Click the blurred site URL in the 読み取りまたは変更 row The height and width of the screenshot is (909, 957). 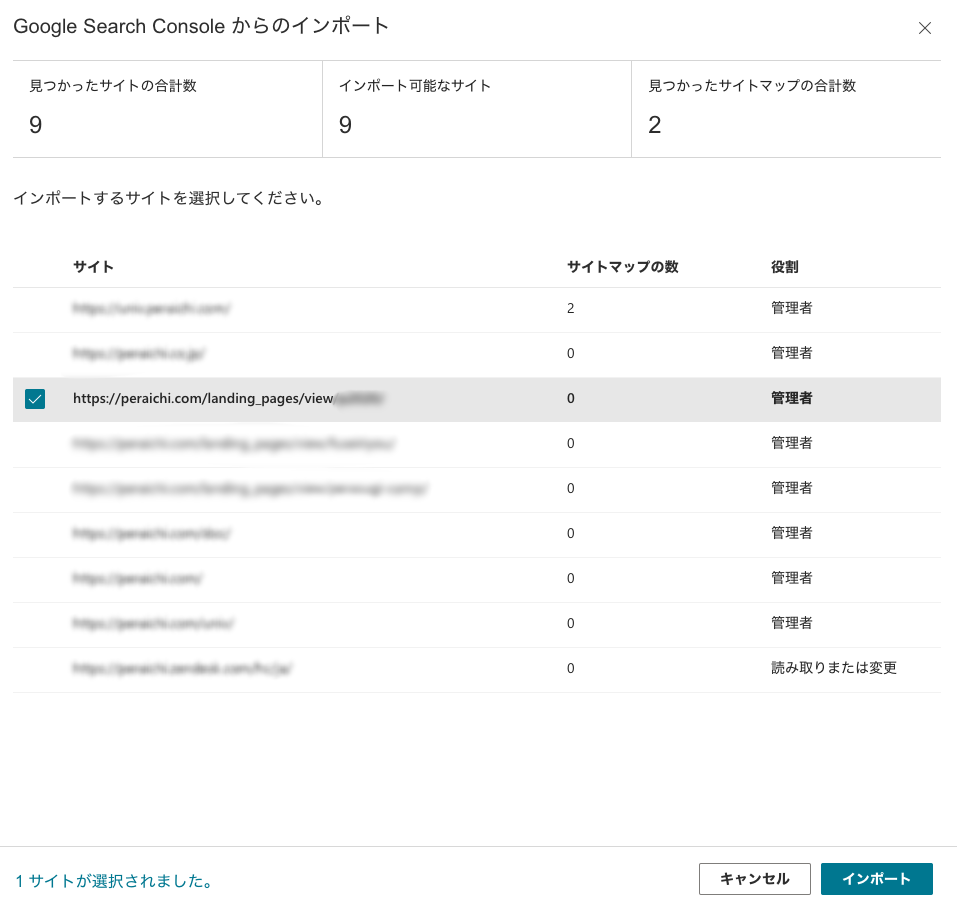pyautogui.click(x=182, y=668)
